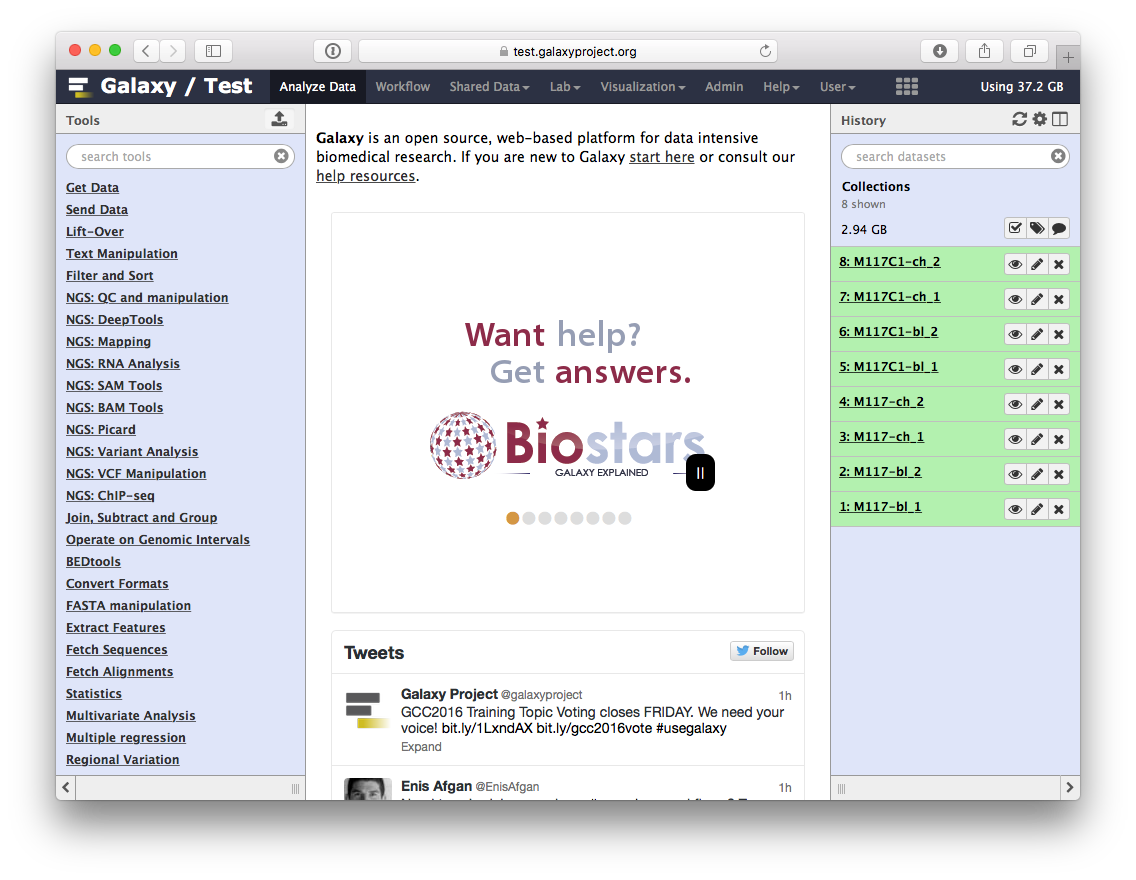
Task: Click the upload data icon in Tools header
Action: tap(279, 119)
